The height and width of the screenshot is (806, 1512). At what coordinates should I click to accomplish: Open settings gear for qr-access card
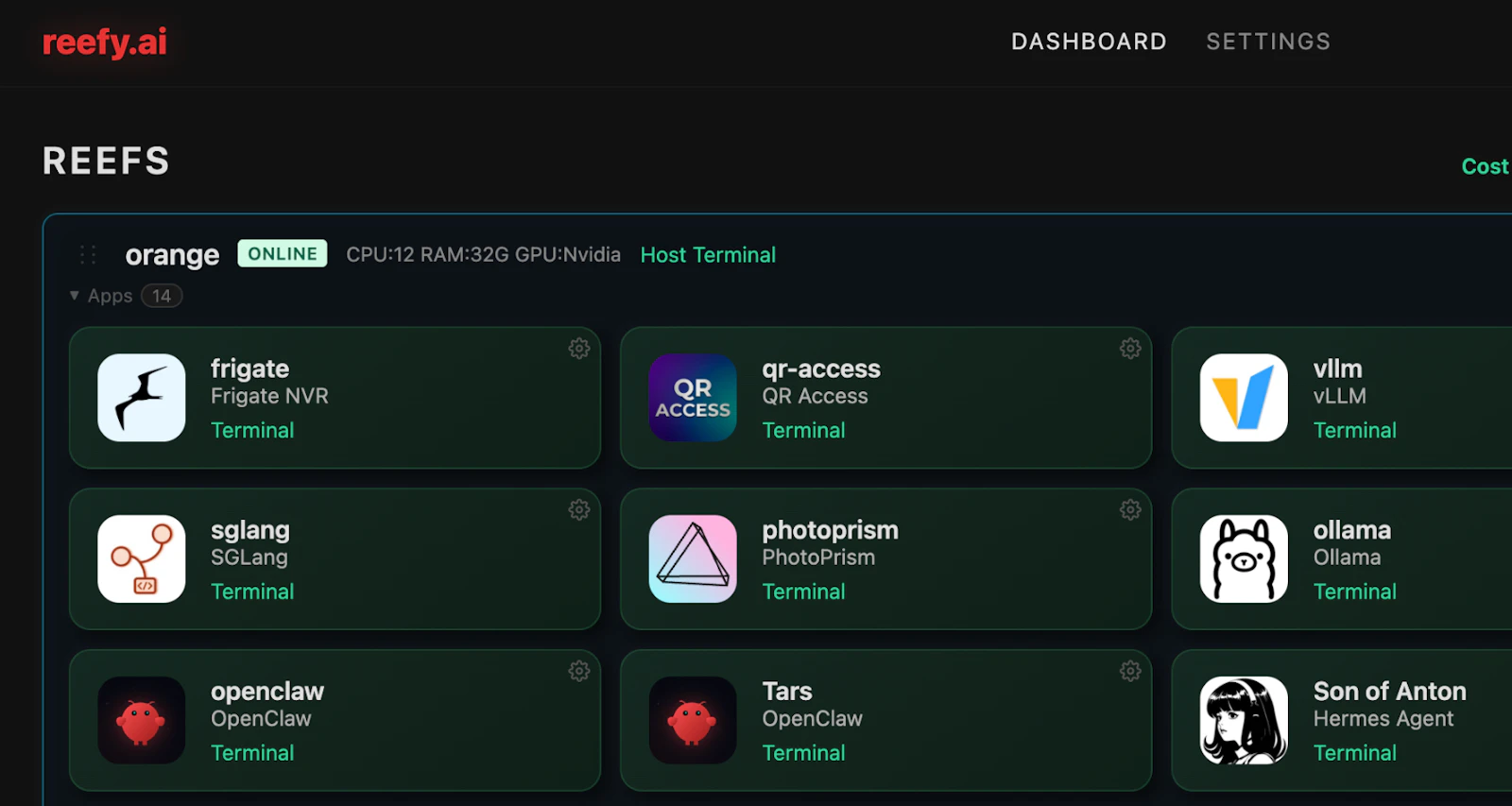coord(1130,349)
